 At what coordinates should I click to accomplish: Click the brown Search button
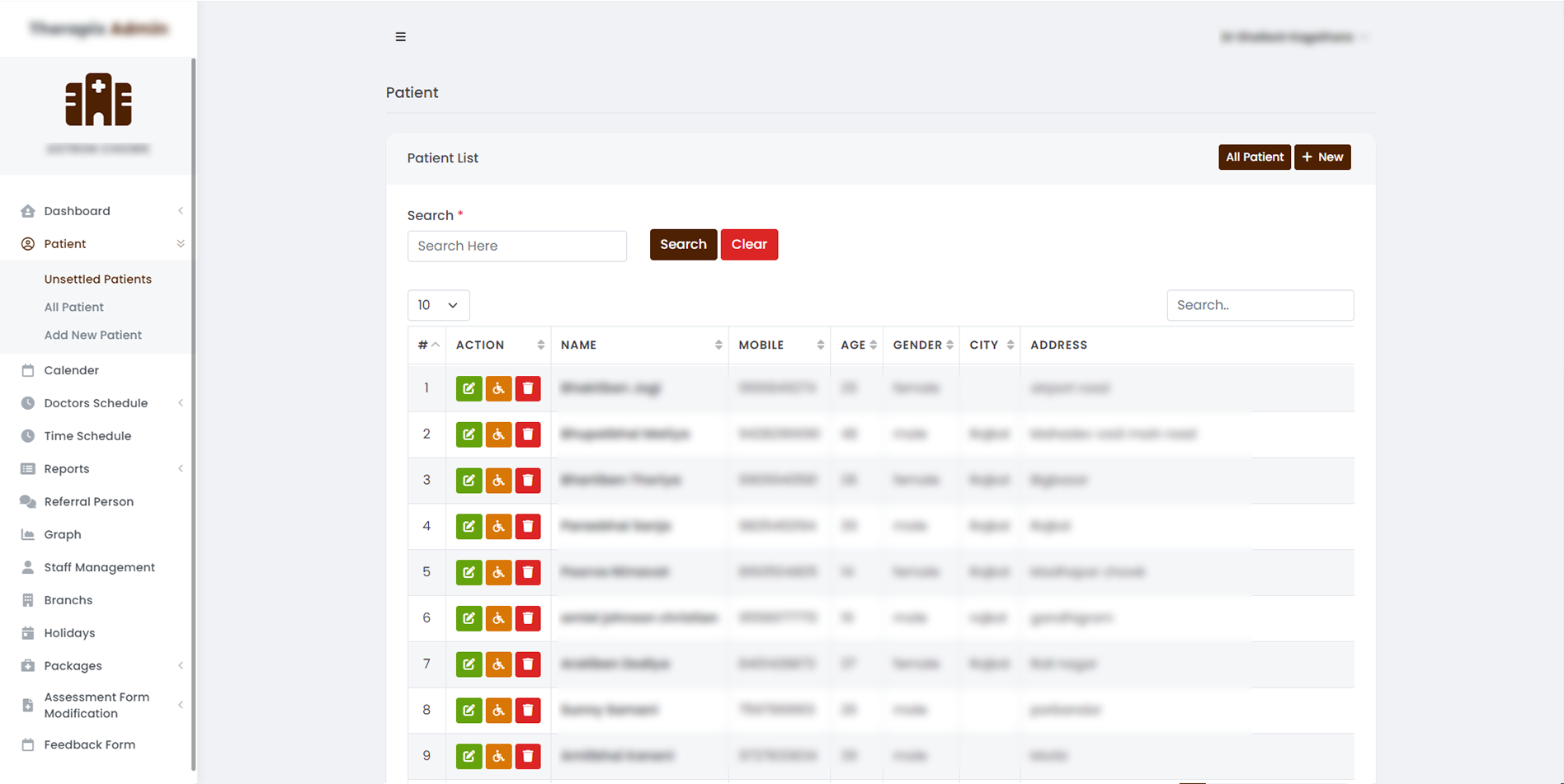[x=682, y=245]
